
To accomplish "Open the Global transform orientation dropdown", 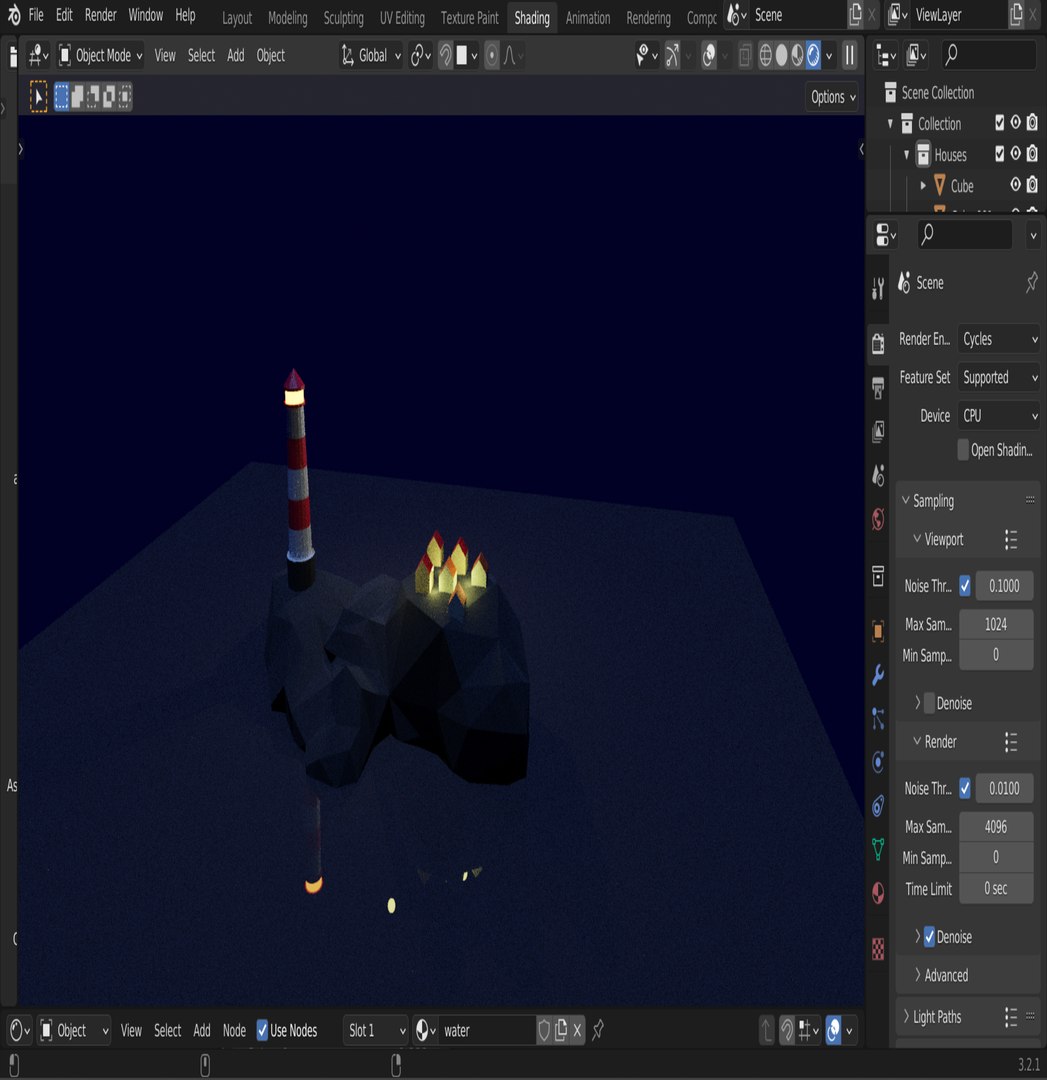I will (371, 56).
